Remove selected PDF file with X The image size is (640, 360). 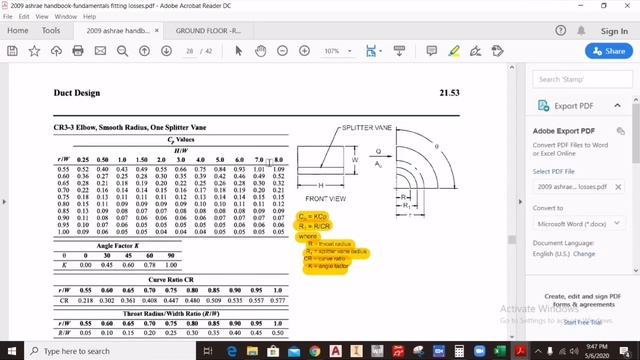(x=618, y=187)
